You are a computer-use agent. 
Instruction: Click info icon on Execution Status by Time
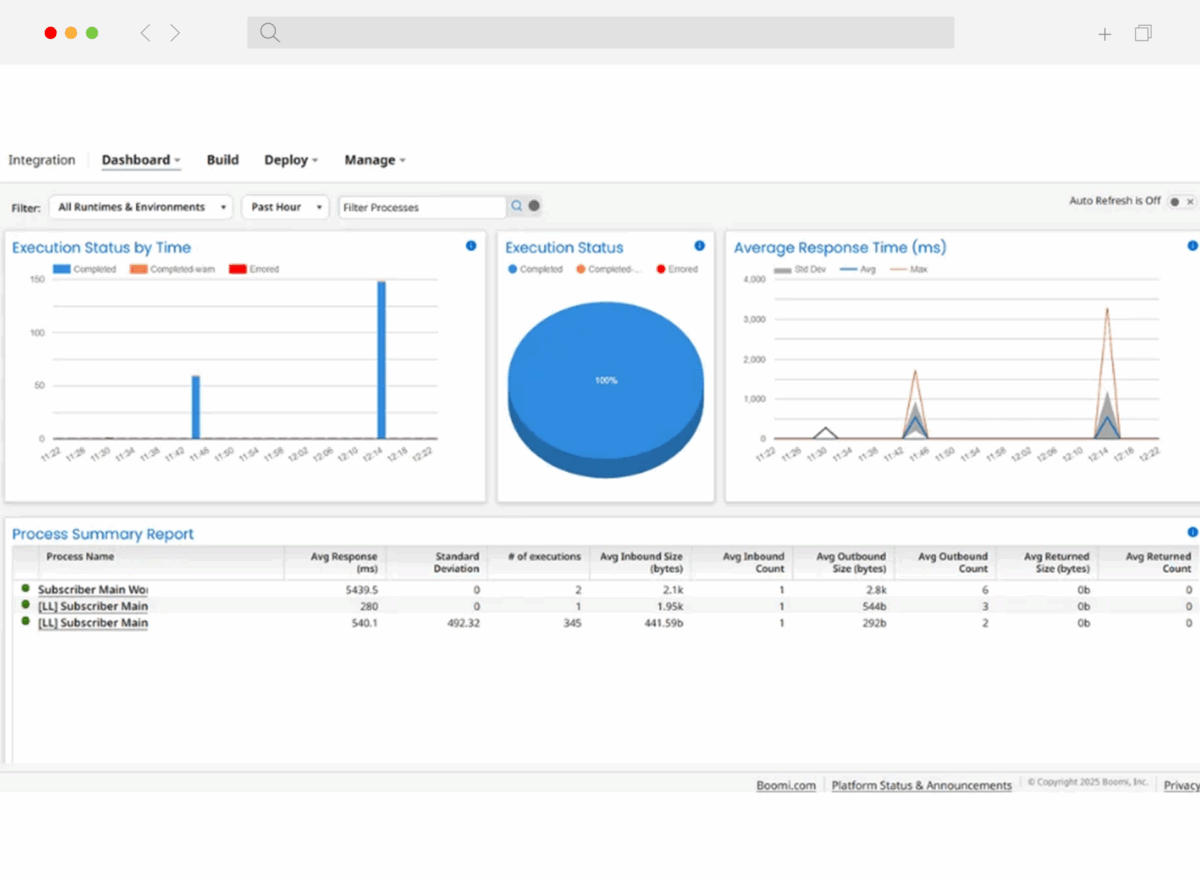point(471,246)
